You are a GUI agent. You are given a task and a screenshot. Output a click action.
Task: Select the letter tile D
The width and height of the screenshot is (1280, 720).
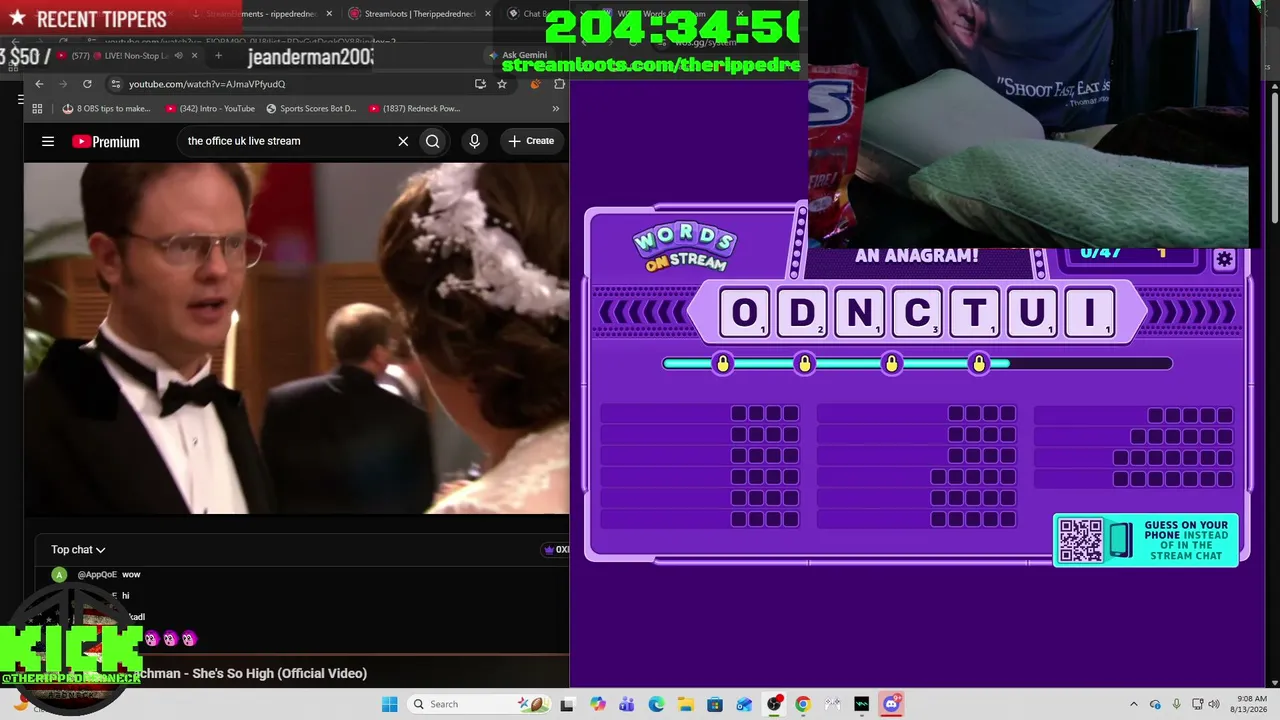[x=802, y=313]
